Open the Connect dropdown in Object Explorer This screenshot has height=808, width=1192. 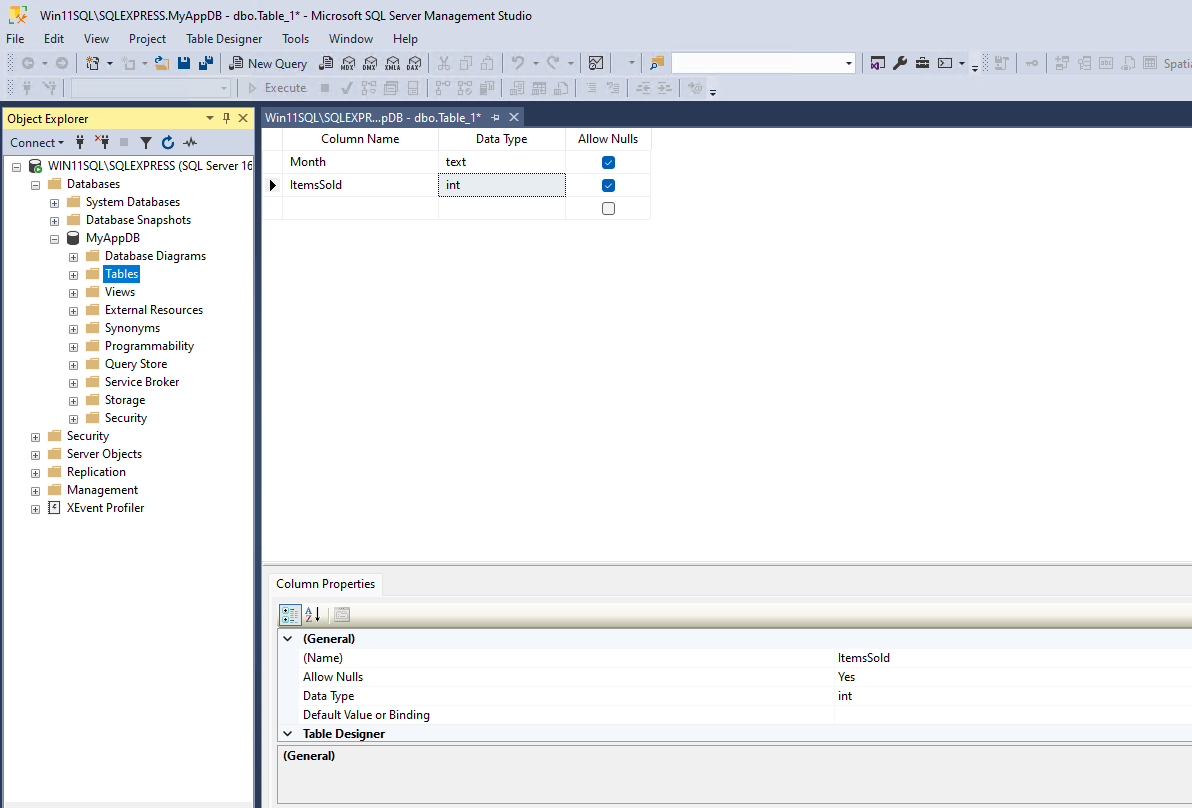pos(36,142)
